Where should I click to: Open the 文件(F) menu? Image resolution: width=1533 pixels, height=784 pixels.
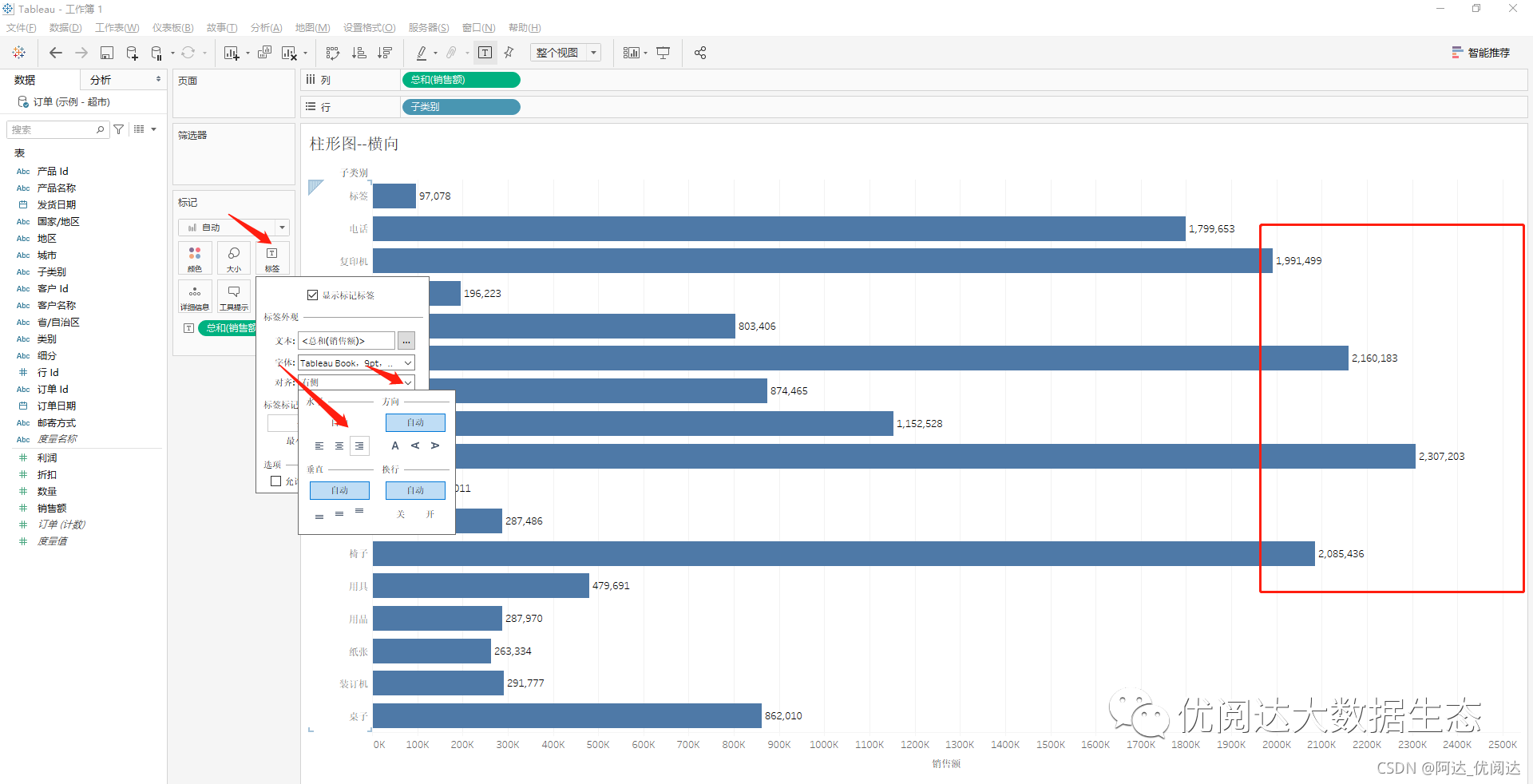(22, 28)
